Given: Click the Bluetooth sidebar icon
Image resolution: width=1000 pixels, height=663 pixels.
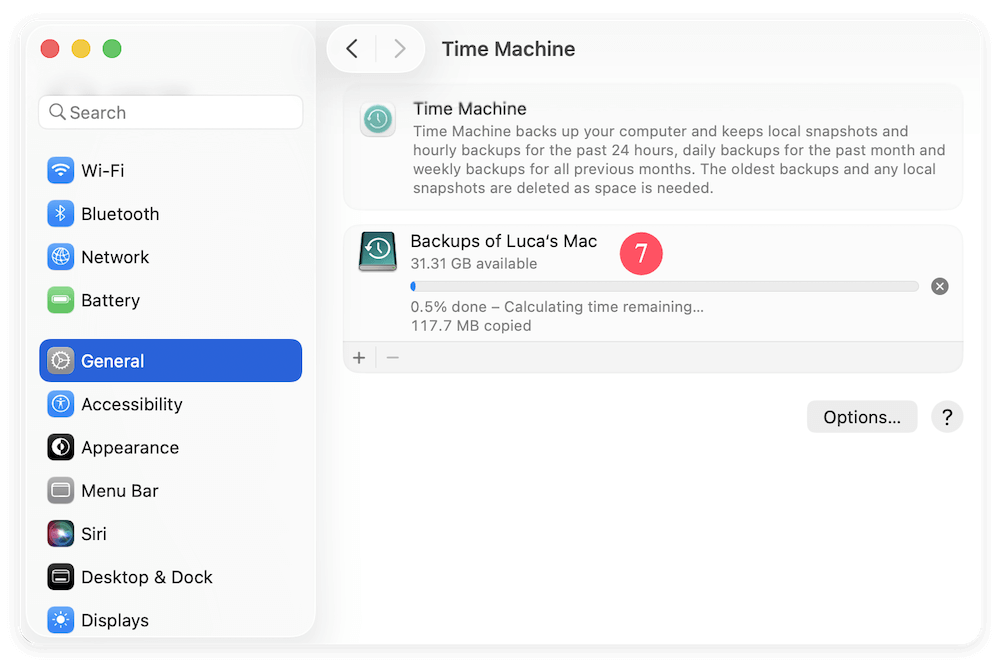Looking at the screenshot, I should [61, 214].
